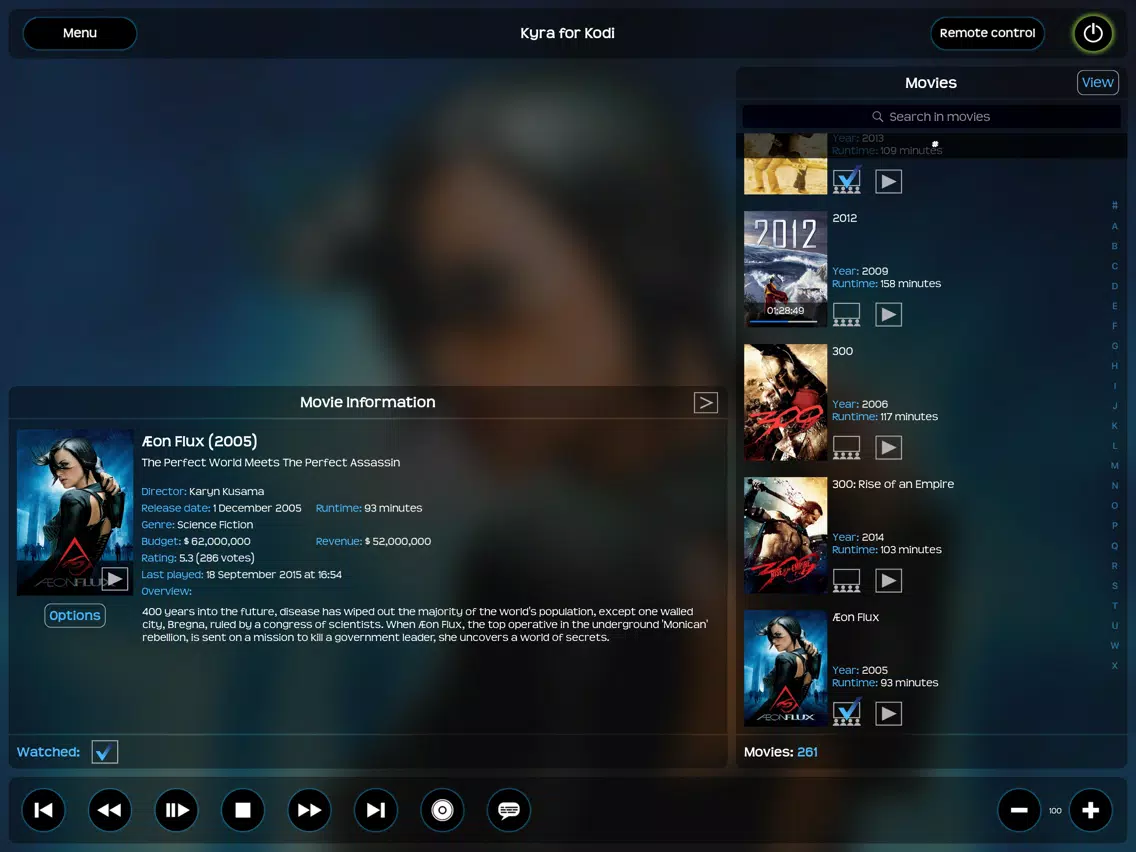The width and height of the screenshot is (1136, 852).
Task: Rewind playback
Action: click(x=110, y=810)
